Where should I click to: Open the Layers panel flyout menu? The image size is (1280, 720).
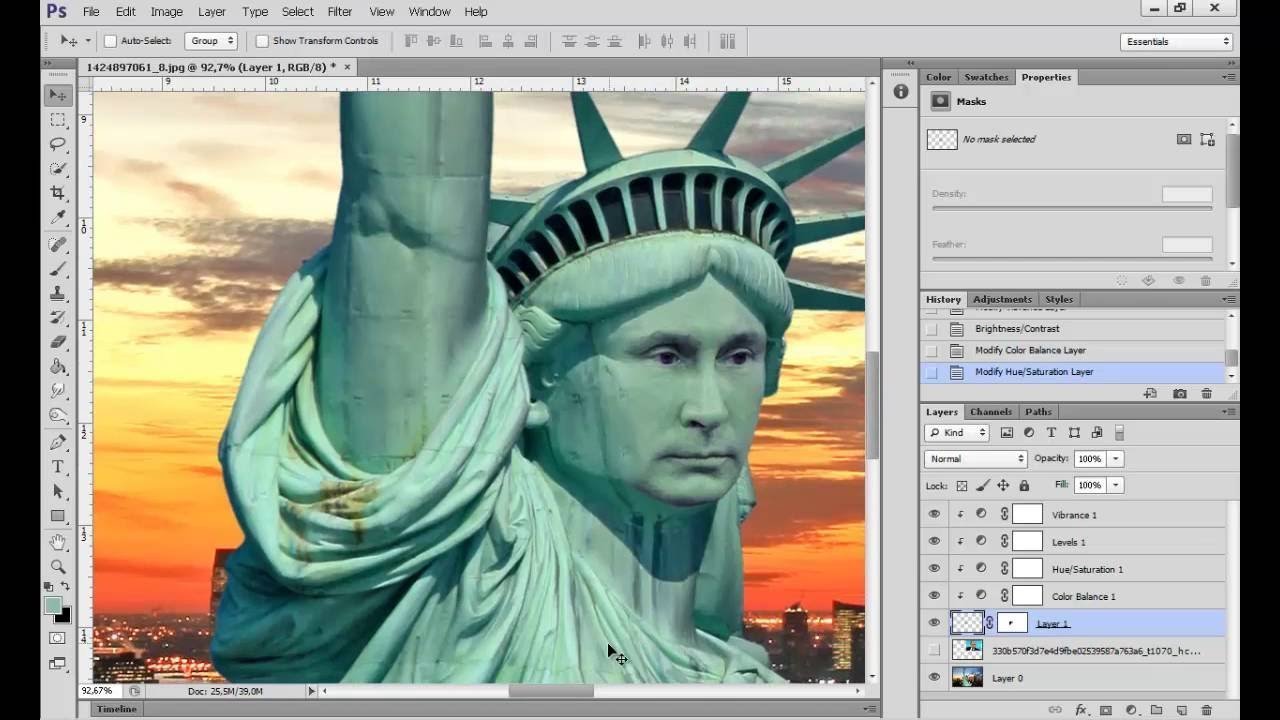(1227, 412)
